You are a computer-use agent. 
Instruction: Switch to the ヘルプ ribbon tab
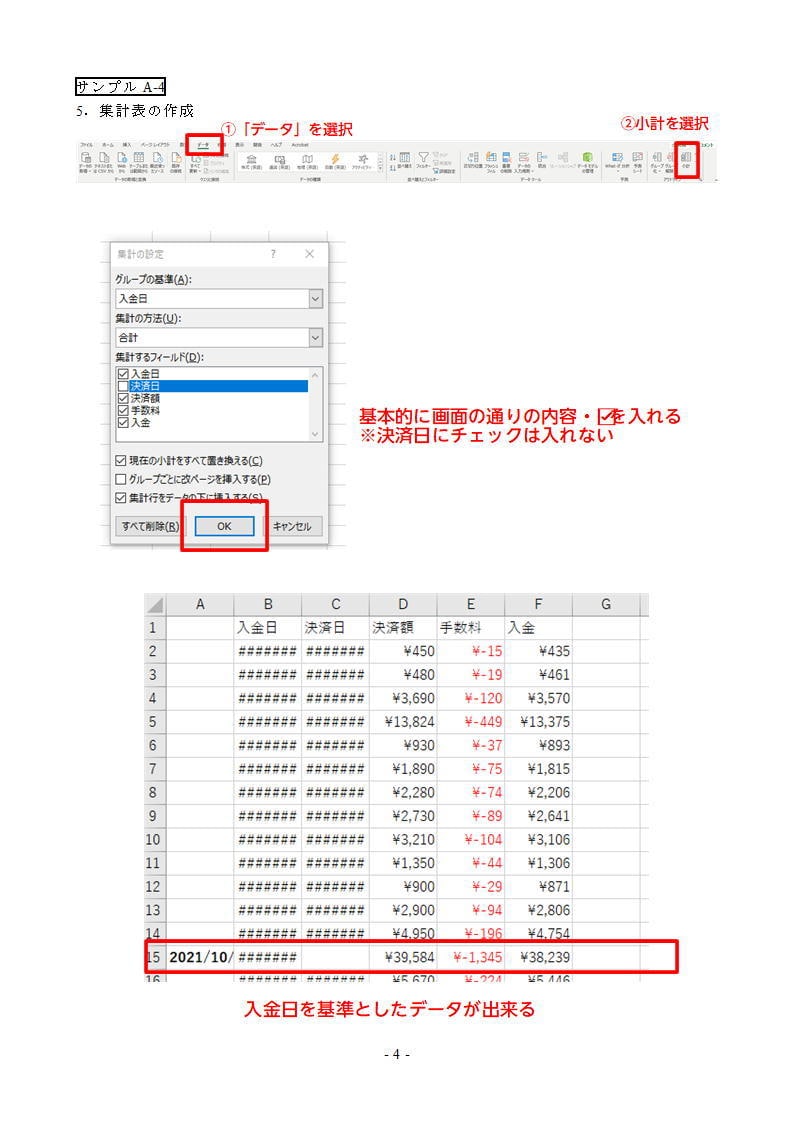point(276,145)
